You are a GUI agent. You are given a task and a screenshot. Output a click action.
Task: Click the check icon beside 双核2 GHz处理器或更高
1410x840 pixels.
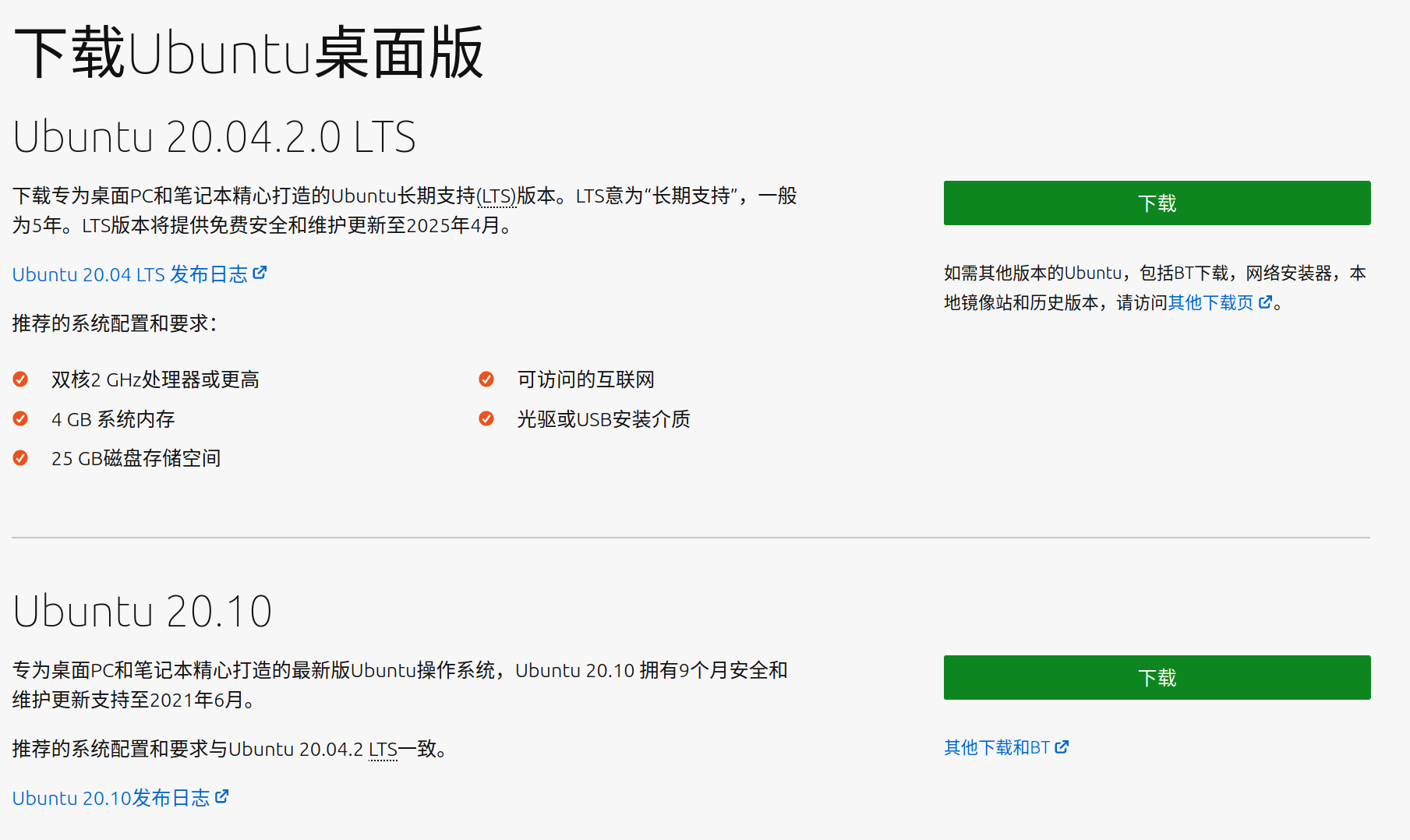(x=20, y=379)
